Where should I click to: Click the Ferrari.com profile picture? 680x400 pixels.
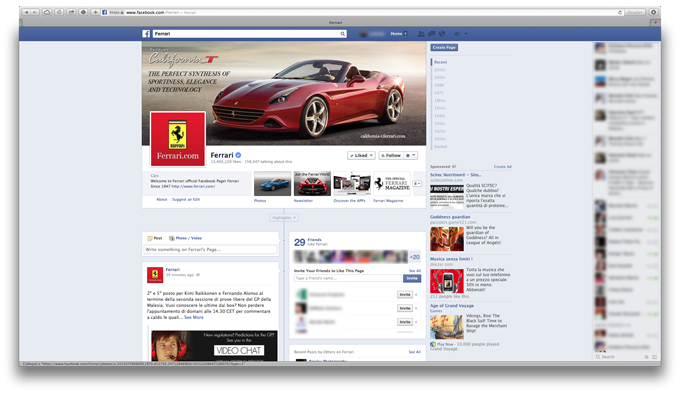tap(178, 139)
